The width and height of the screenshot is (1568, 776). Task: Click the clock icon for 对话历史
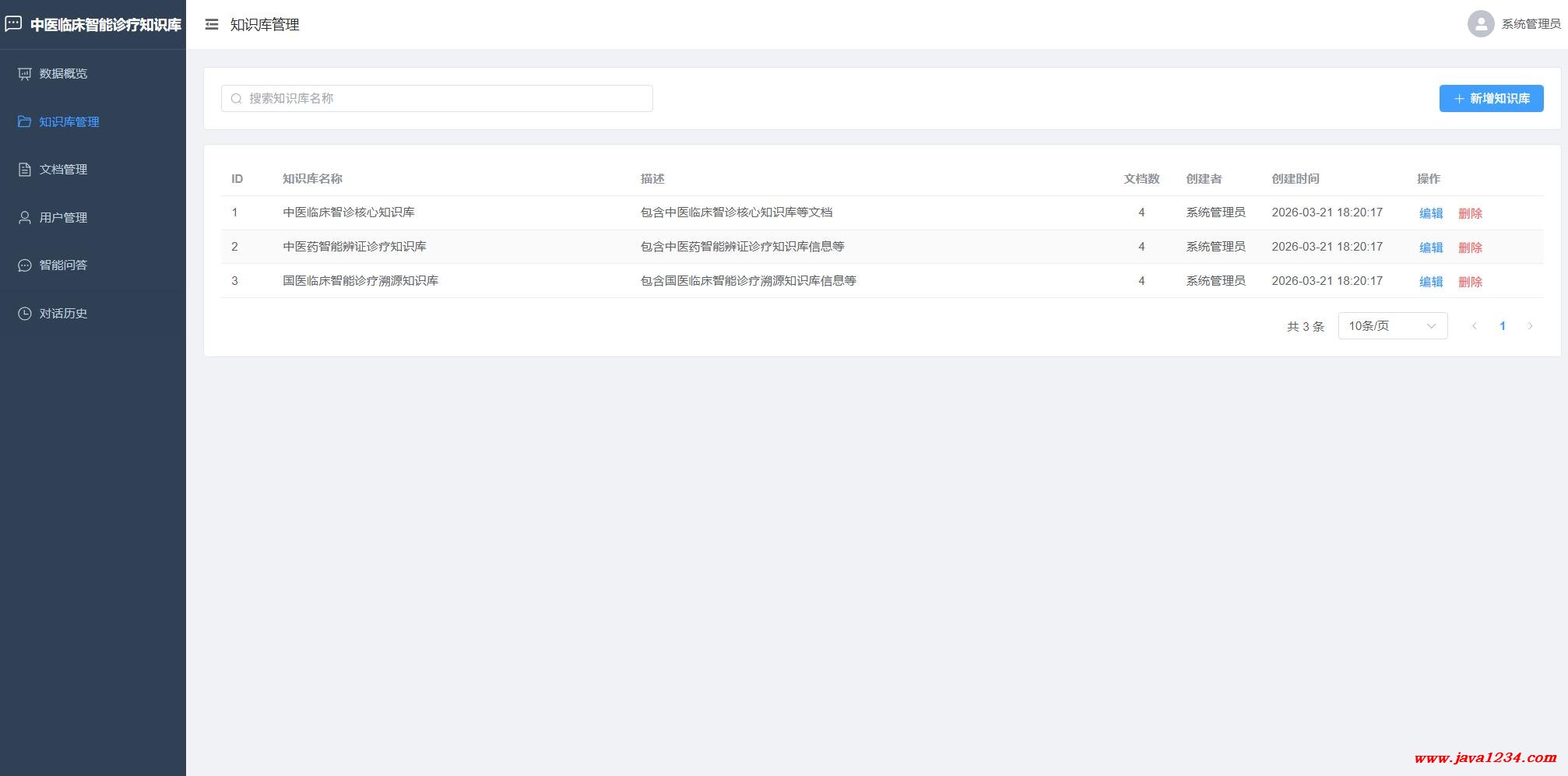[25, 314]
